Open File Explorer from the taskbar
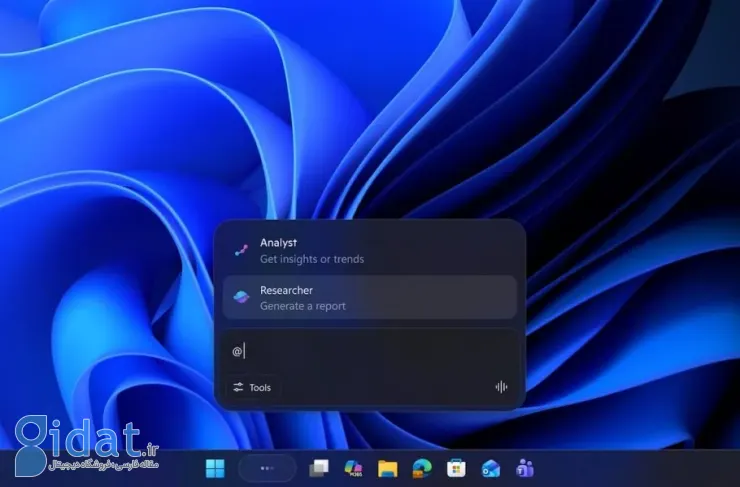Screen dimensions: 740x487 click(388, 468)
